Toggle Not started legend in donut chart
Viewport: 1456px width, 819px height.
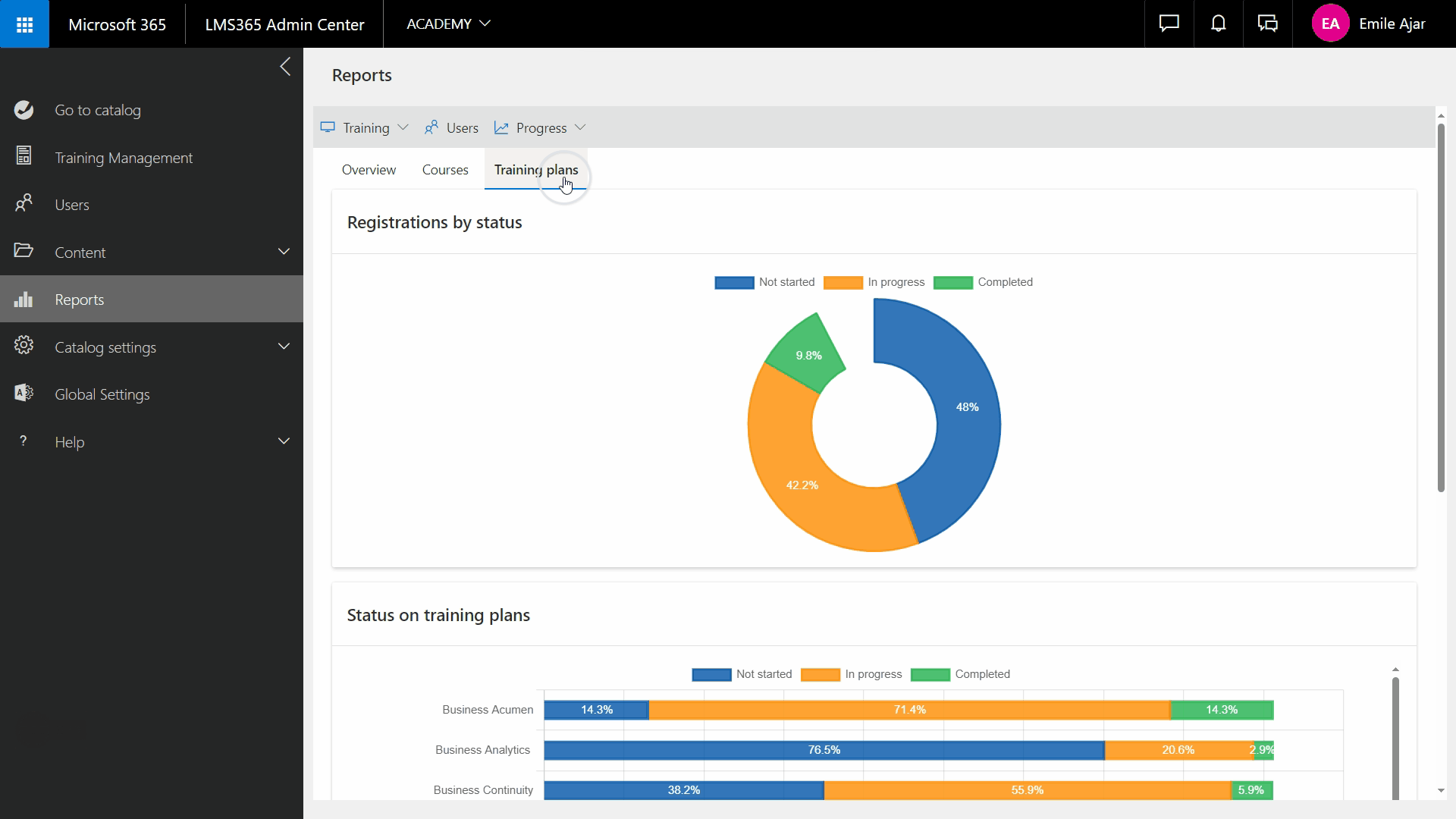[764, 282]
